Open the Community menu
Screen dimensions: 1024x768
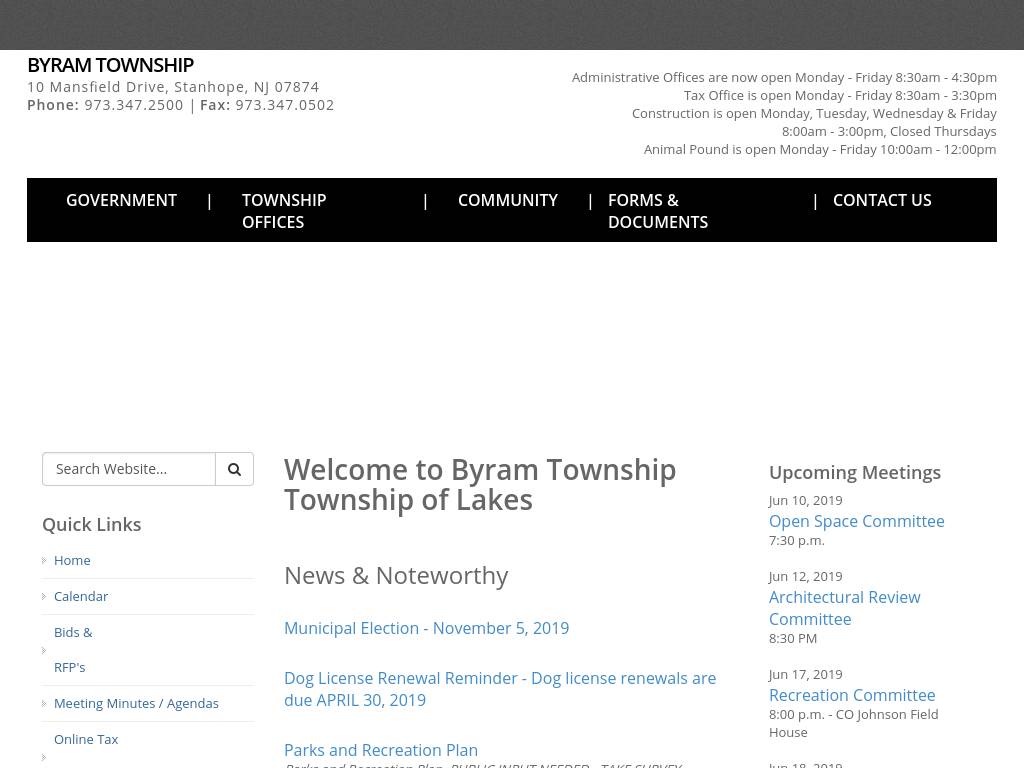click(507, 200)
